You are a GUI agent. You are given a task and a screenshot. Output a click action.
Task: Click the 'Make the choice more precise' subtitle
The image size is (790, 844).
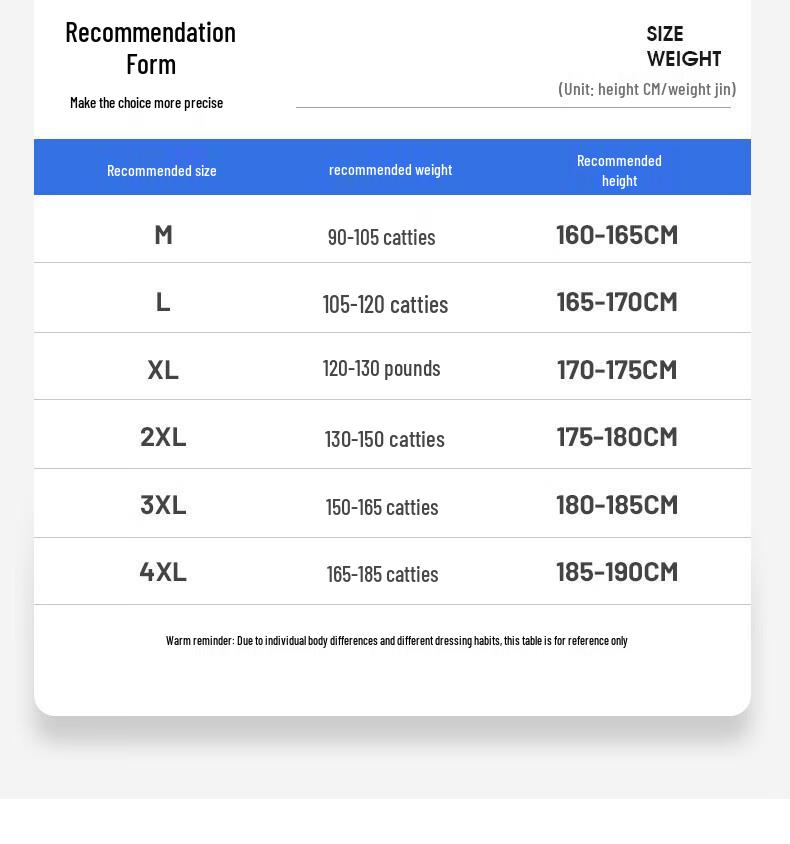(146, 103)
